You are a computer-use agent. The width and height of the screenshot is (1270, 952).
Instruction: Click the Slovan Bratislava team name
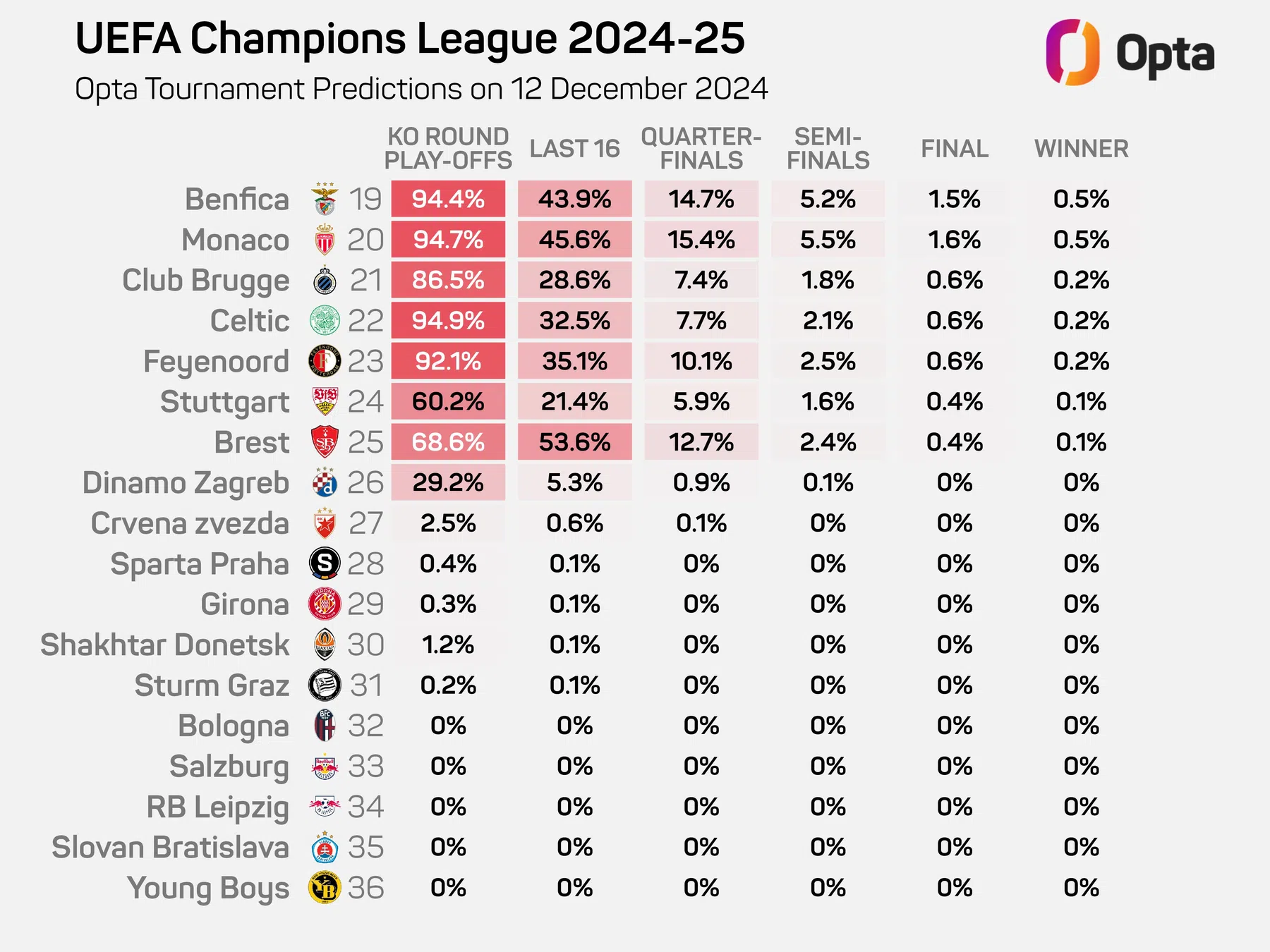[x=171, y=848]
